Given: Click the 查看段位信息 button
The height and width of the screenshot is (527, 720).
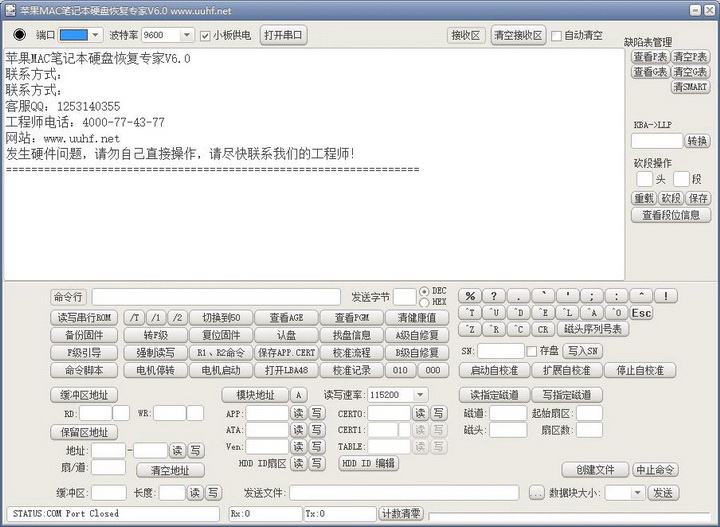Looking at the screenshot, I should (x=671, y=215).
